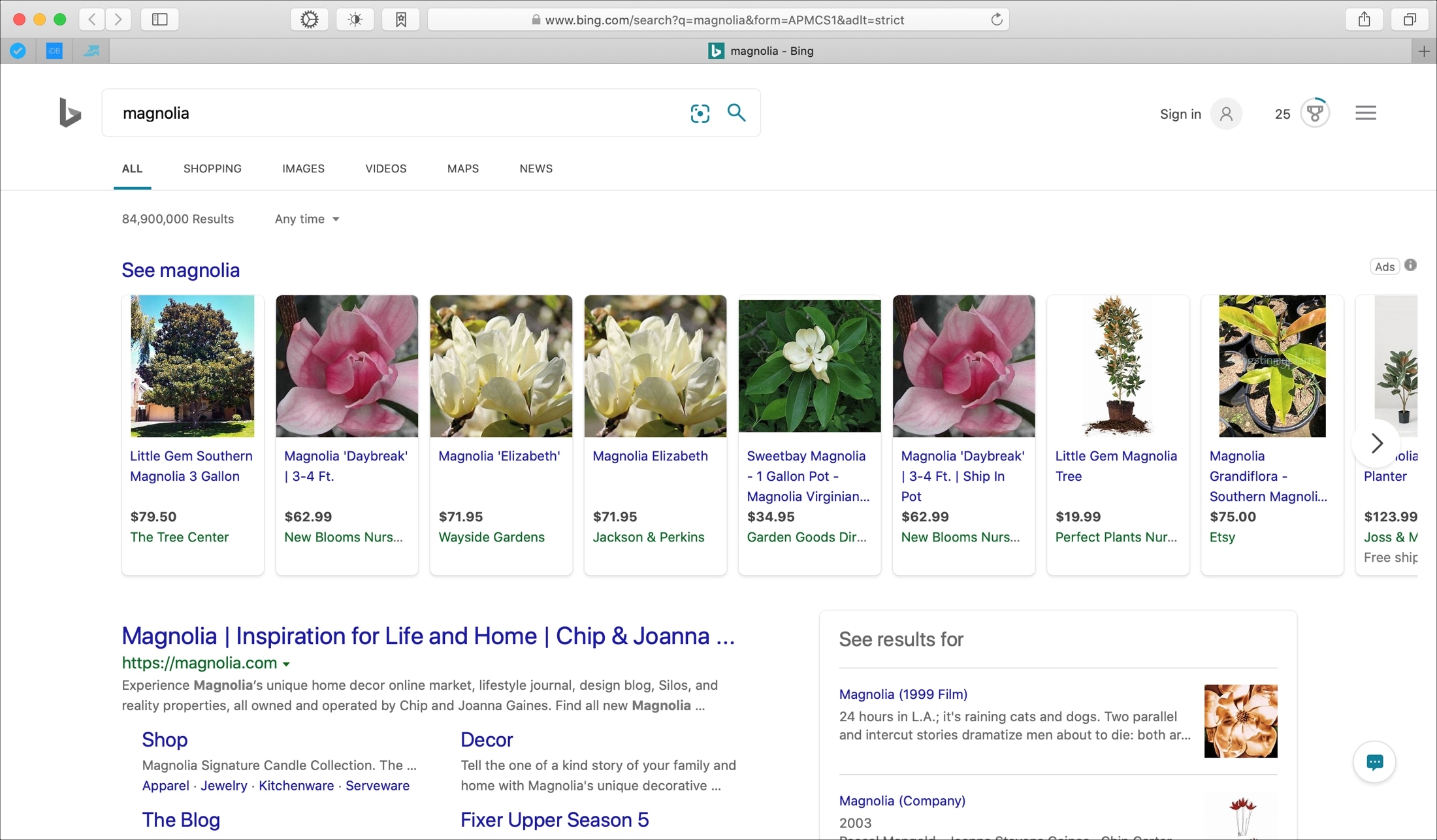Switch to the IMAGES tab
The image size is (1437, 840).
coord(303,169)
